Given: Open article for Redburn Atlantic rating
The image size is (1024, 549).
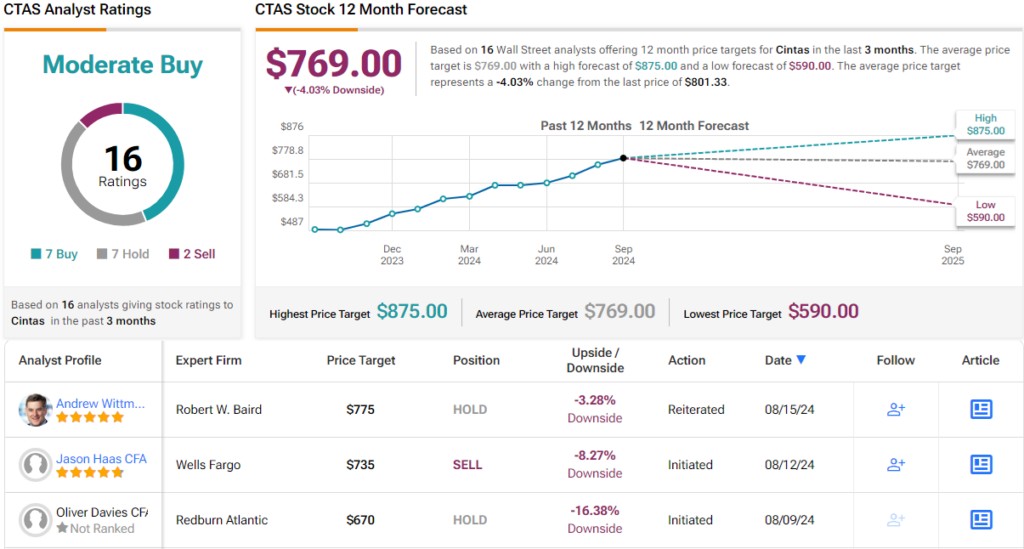Looking at the screenshot, I should [x=981, y=519].
